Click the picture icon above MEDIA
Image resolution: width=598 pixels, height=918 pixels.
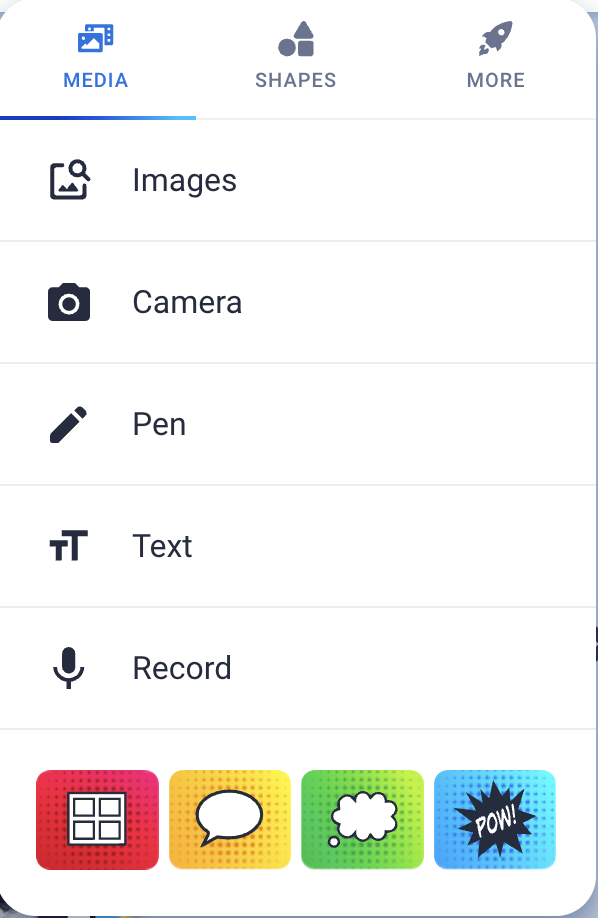coord(95,38)
